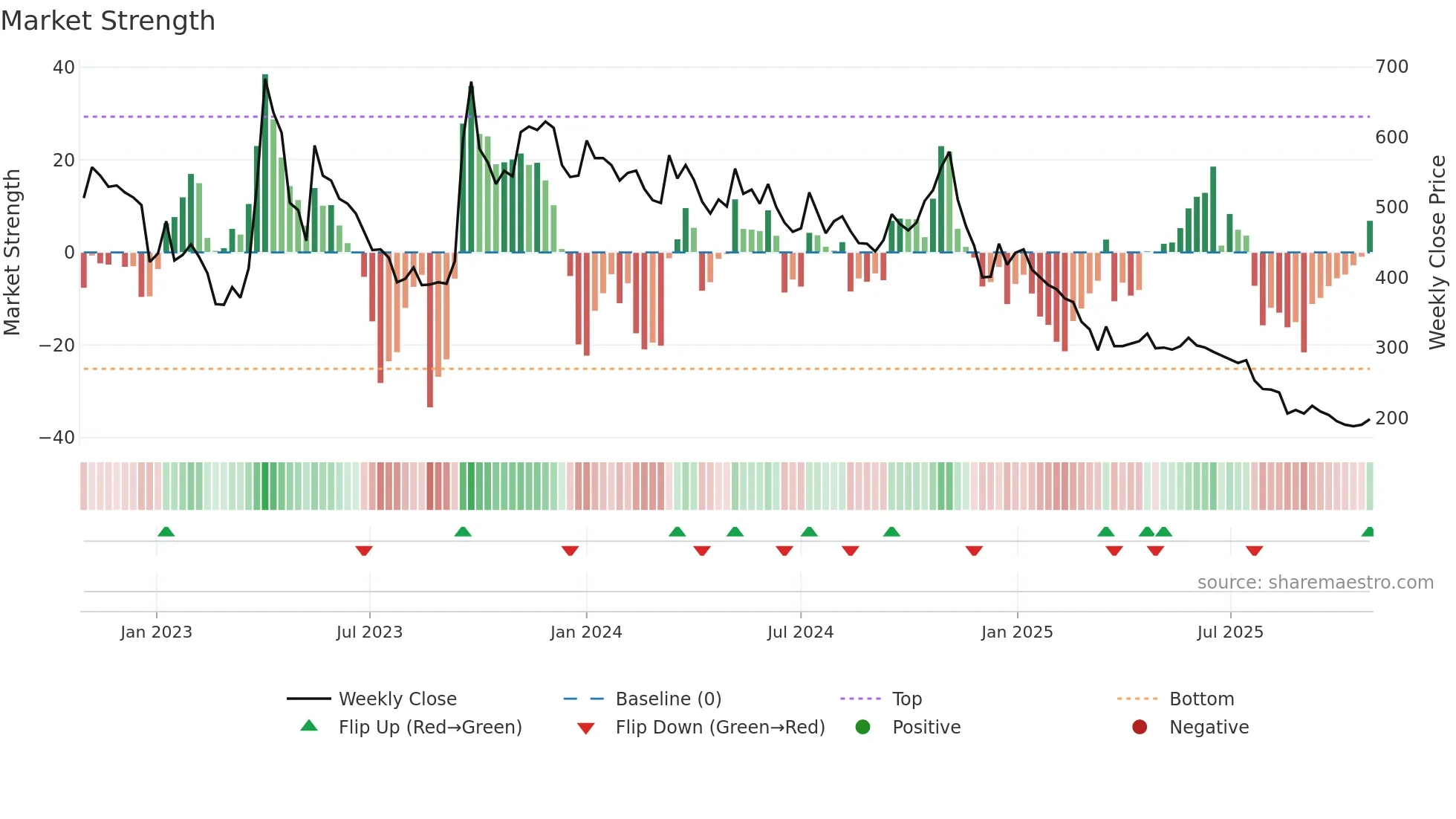Click the Jan 2024 x-axis label

pyautogui.click(x=586, y=632)
